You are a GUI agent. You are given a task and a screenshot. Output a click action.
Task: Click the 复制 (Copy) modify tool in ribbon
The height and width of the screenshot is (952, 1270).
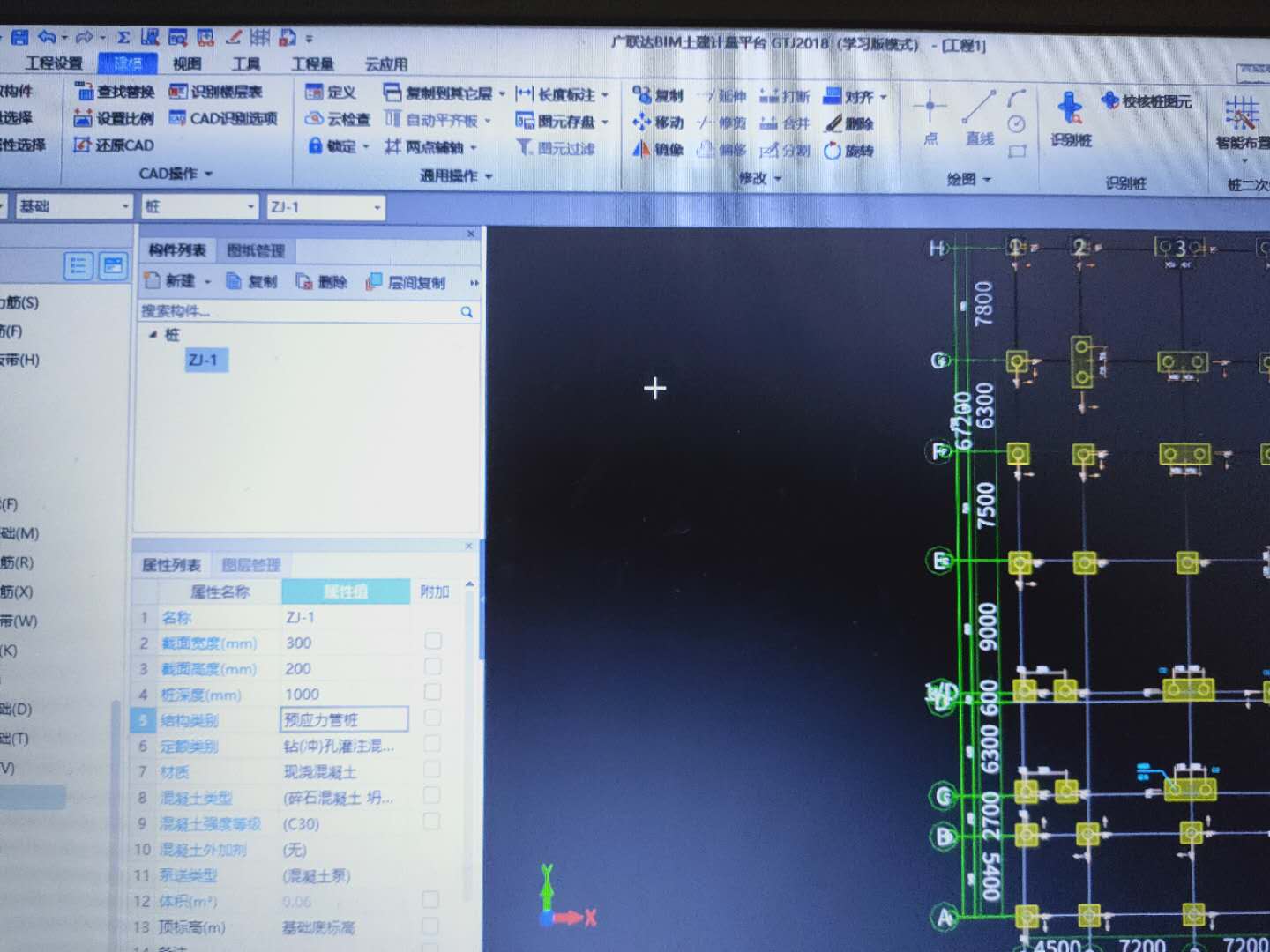coord(658,95)
